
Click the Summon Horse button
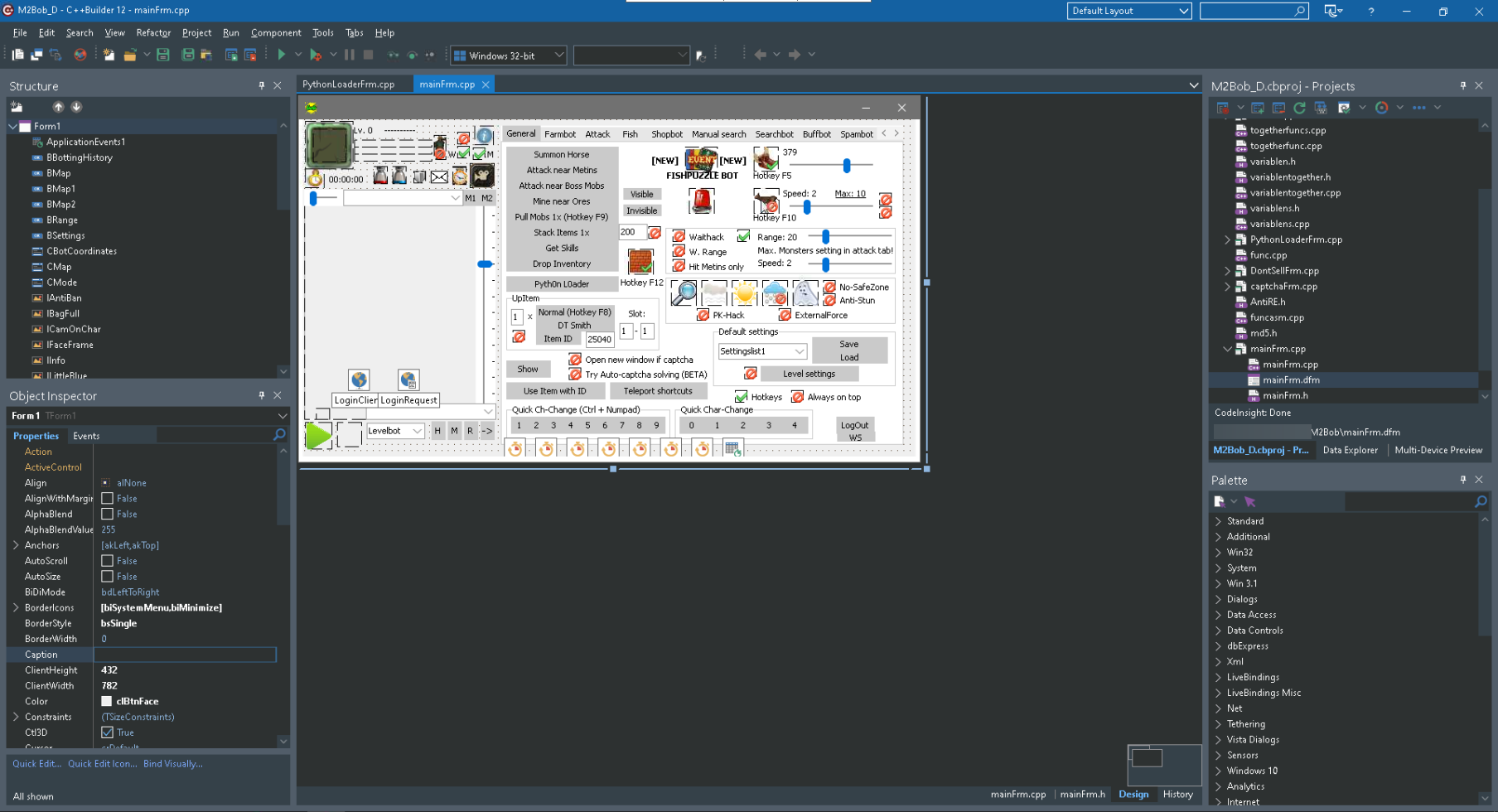click(x=562, y=155)
